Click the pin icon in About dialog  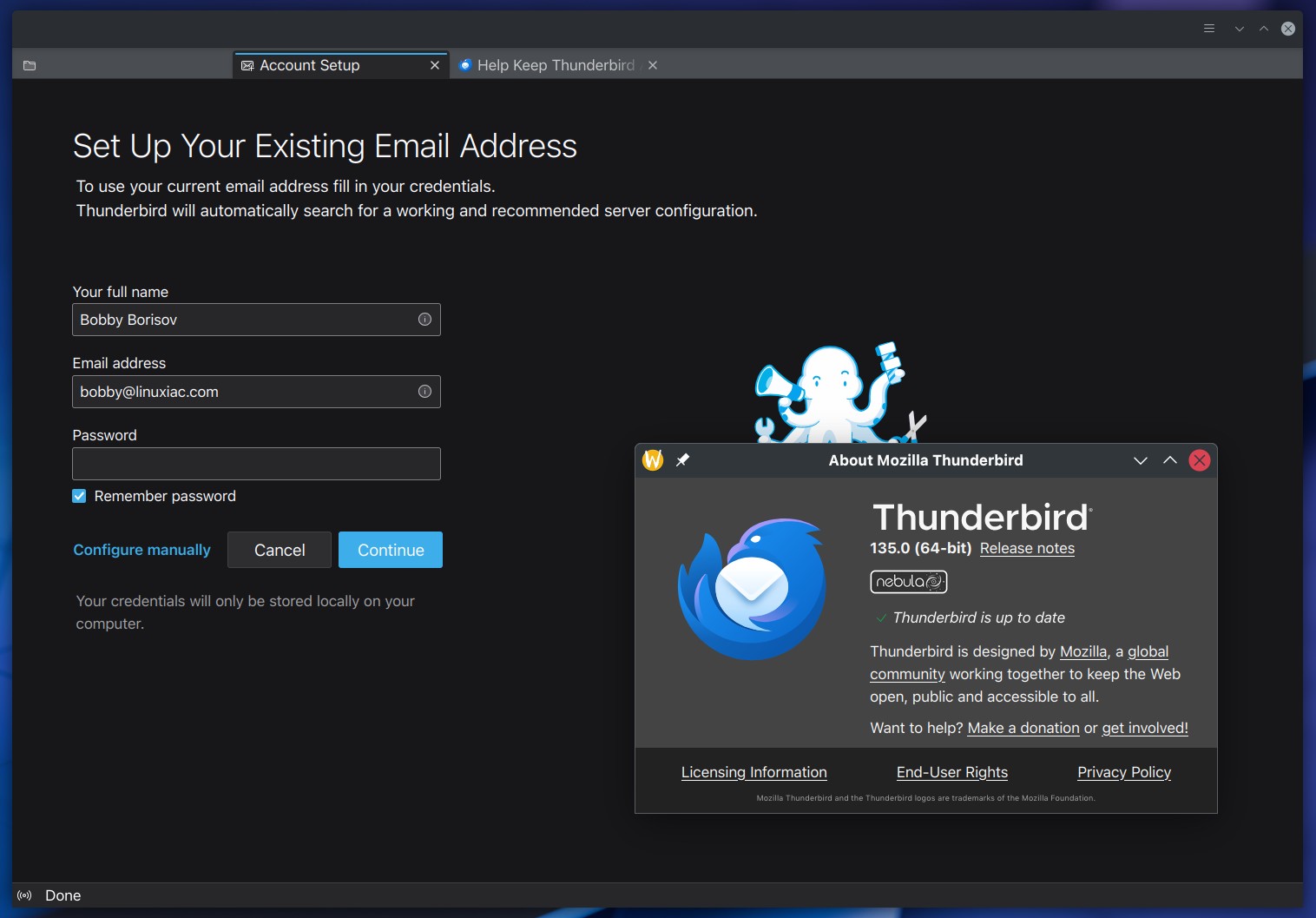[683, 460]
